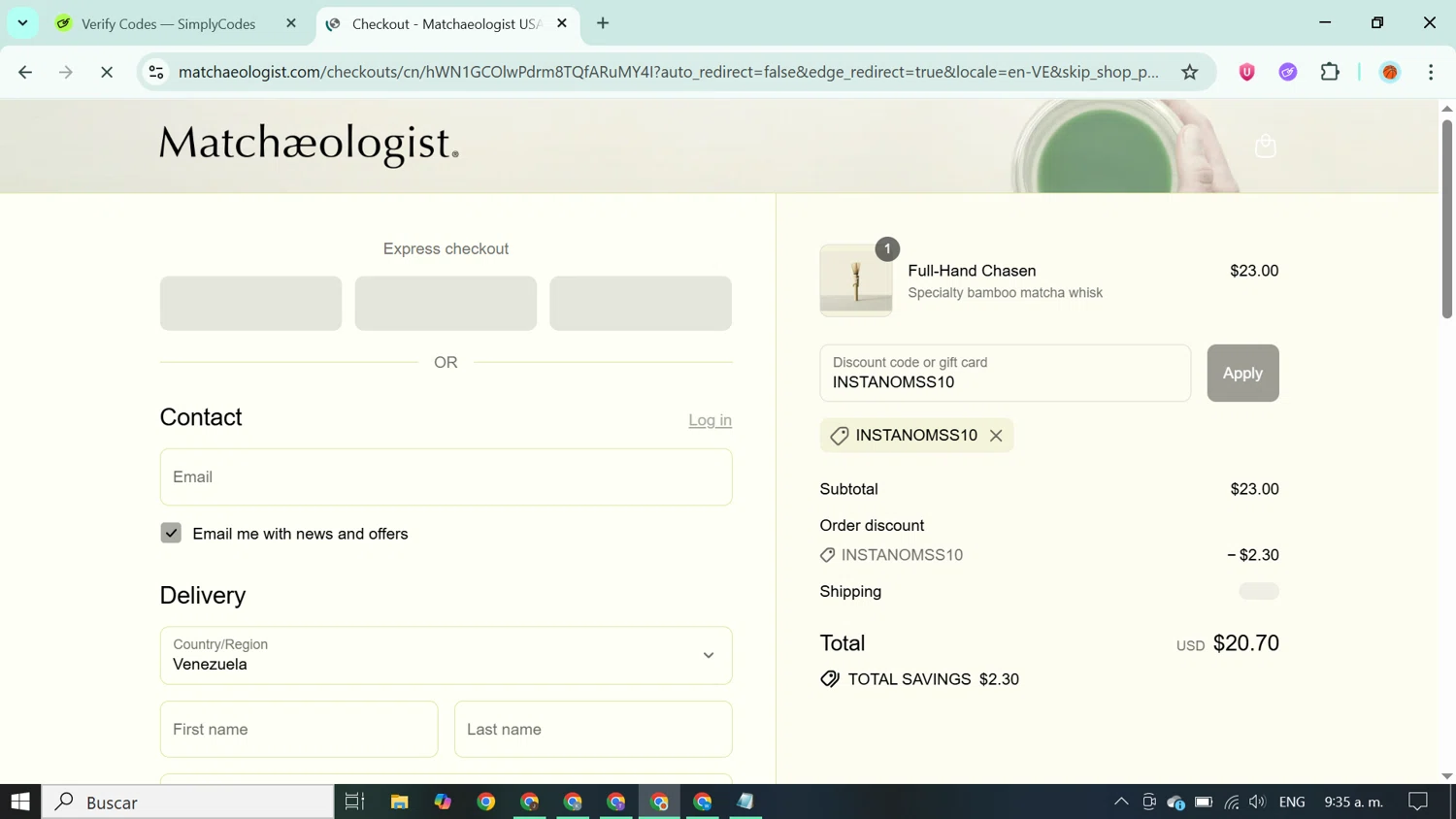This screenshot has width=1456, height=819.
Task: Open the Full-Hand Chasen product thumbnail
Action: [x=856, y=280]
